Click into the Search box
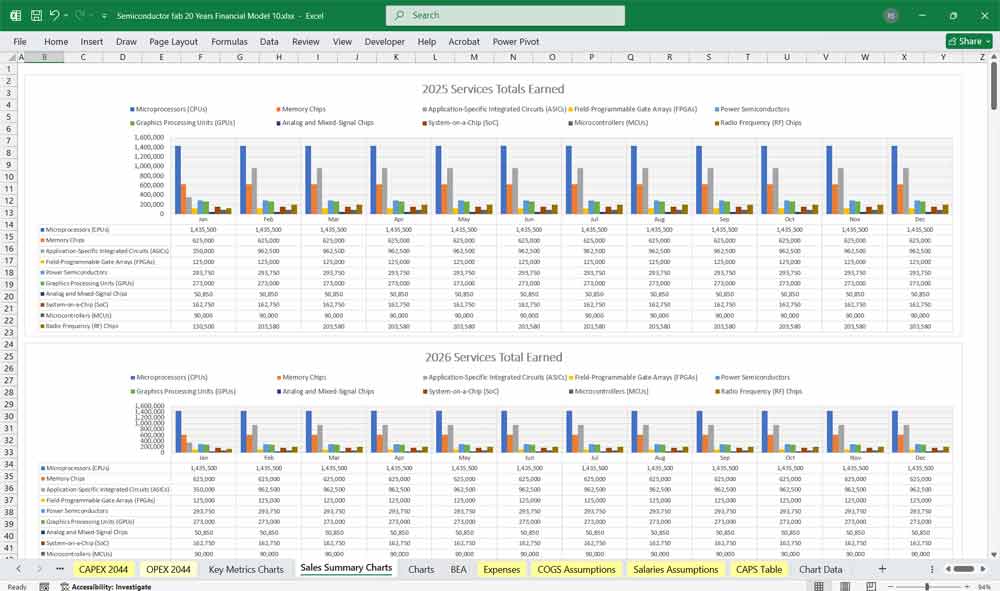The width and height of the screenshot is (1000, 591). click(505, 16)
